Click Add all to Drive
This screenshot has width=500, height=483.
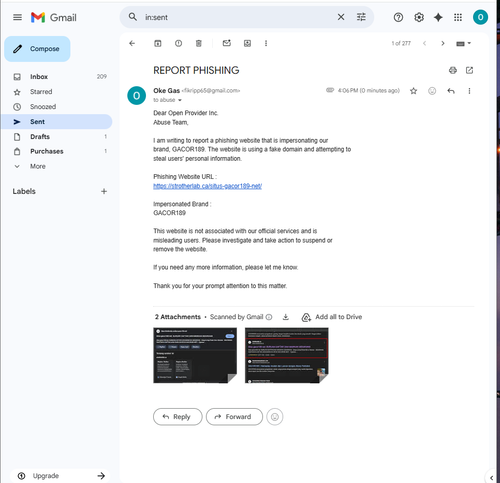point(331,317)
